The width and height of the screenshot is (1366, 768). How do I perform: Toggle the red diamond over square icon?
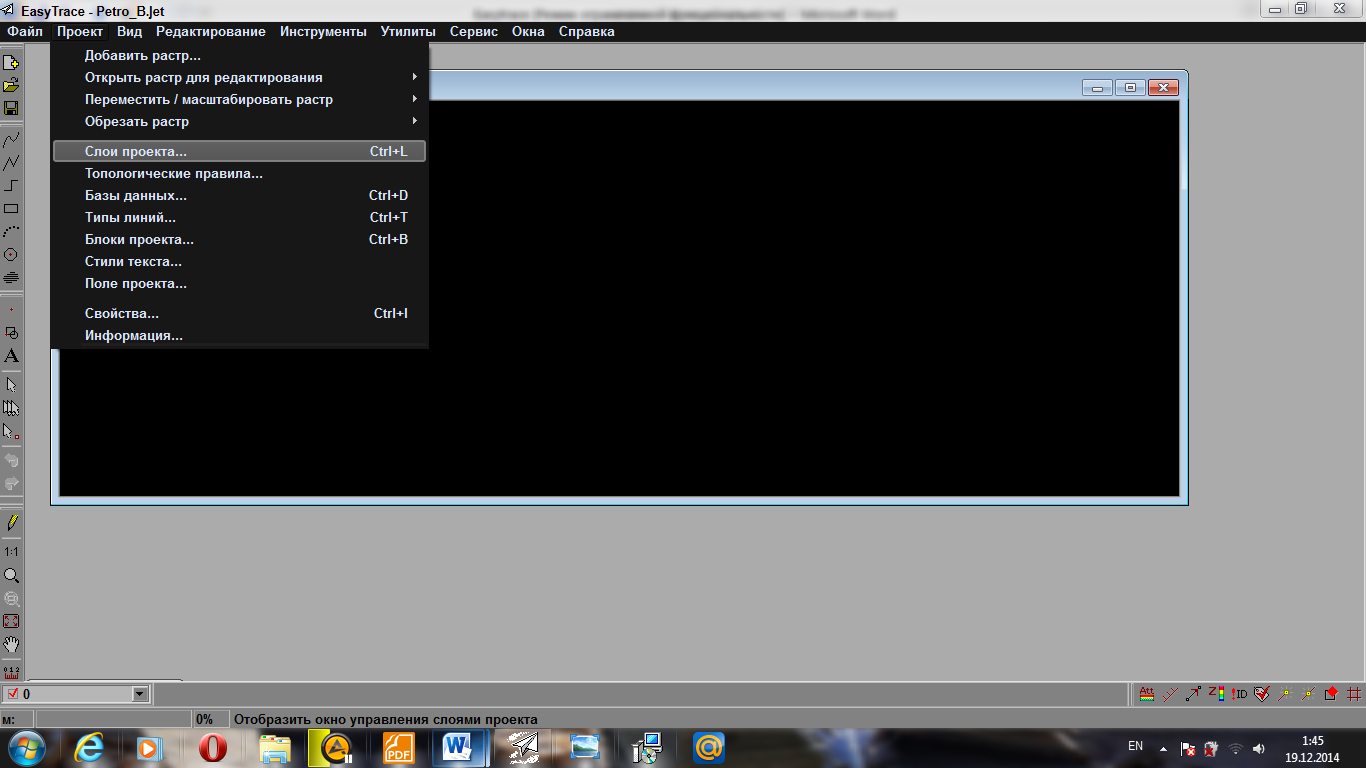(1331, 693)
